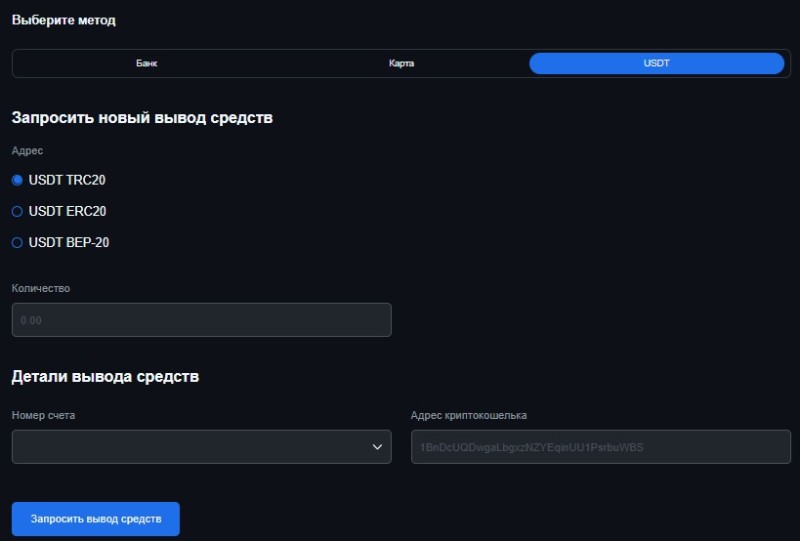Select the USDT TRC20 radio button

[17, 180]
